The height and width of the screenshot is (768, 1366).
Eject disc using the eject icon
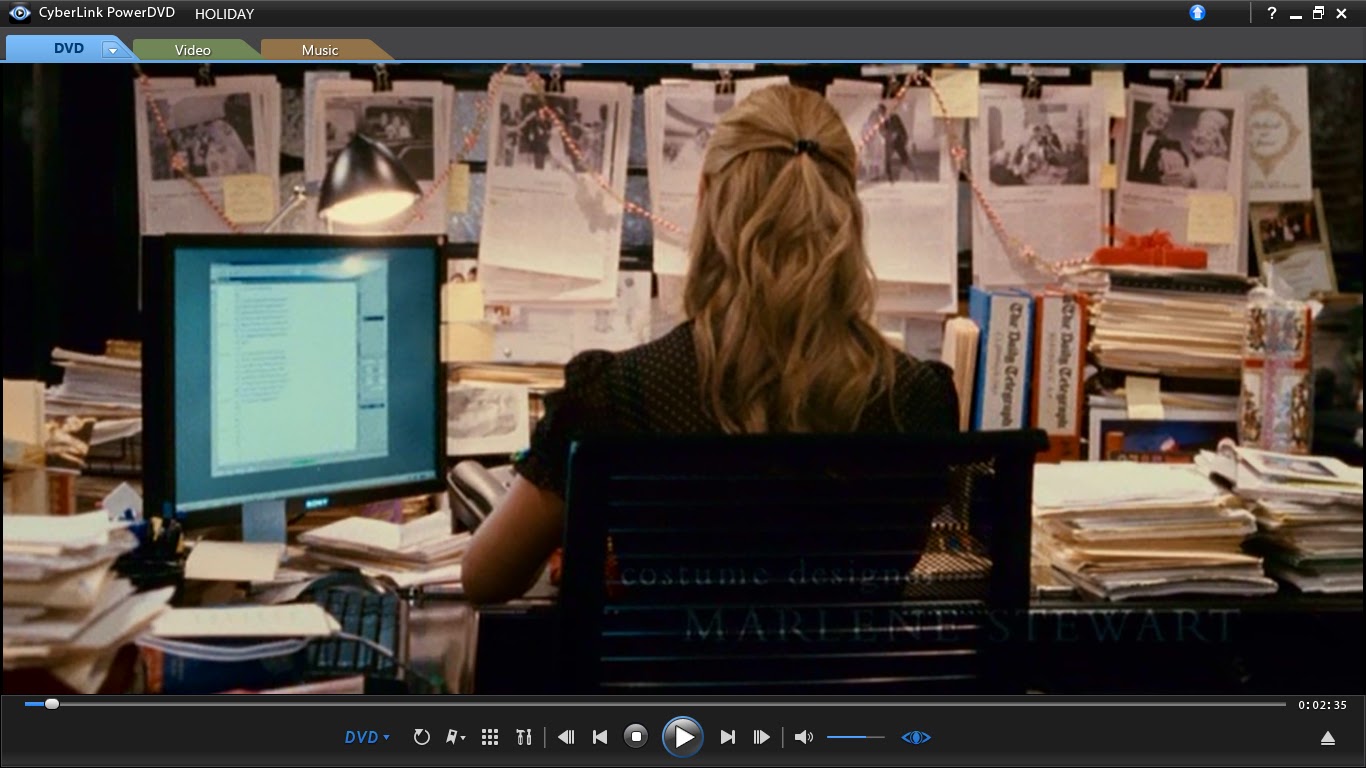(1328, 738)
